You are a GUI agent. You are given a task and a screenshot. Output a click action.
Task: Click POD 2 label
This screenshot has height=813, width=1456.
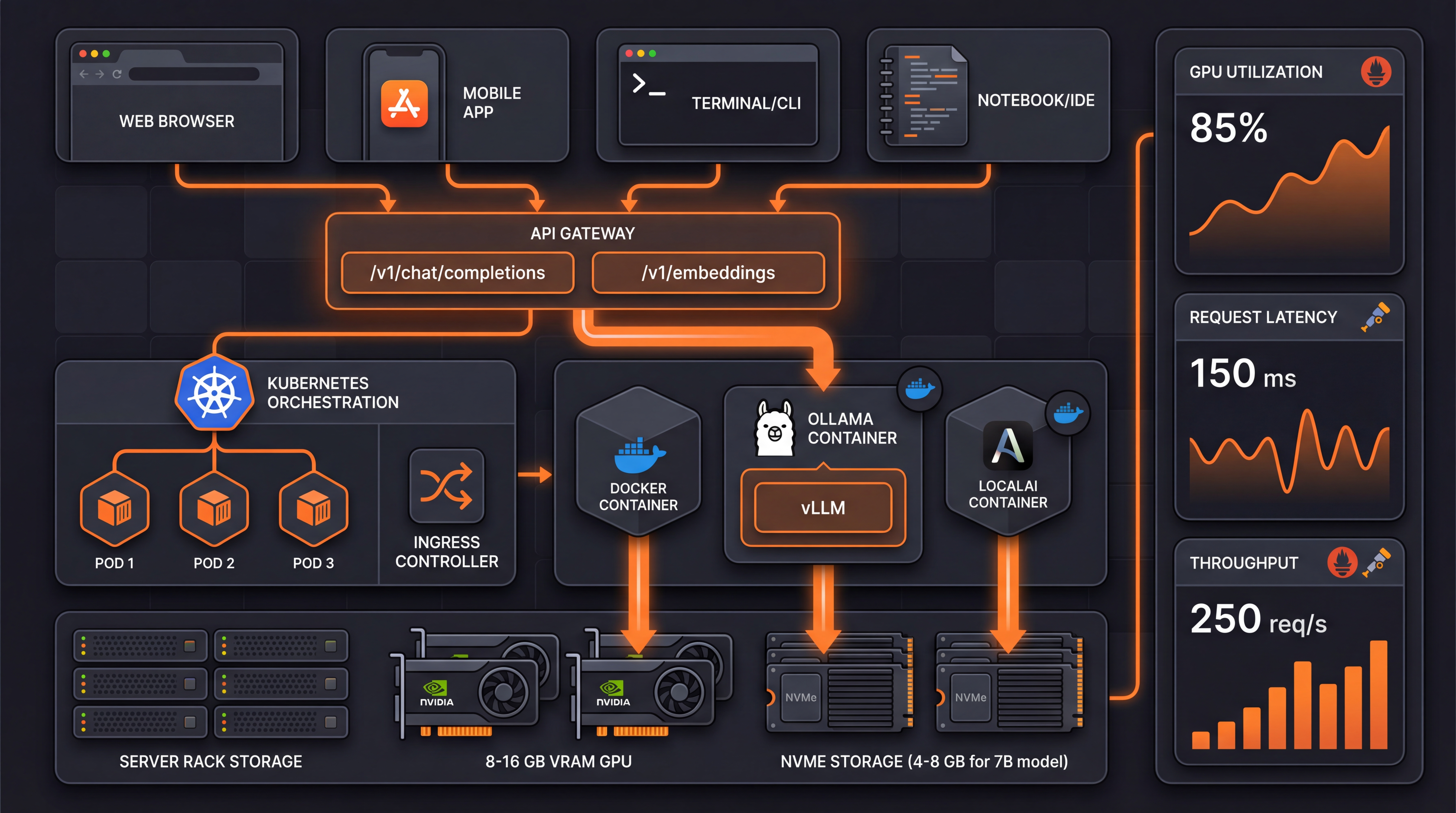(x=214, y=563)
